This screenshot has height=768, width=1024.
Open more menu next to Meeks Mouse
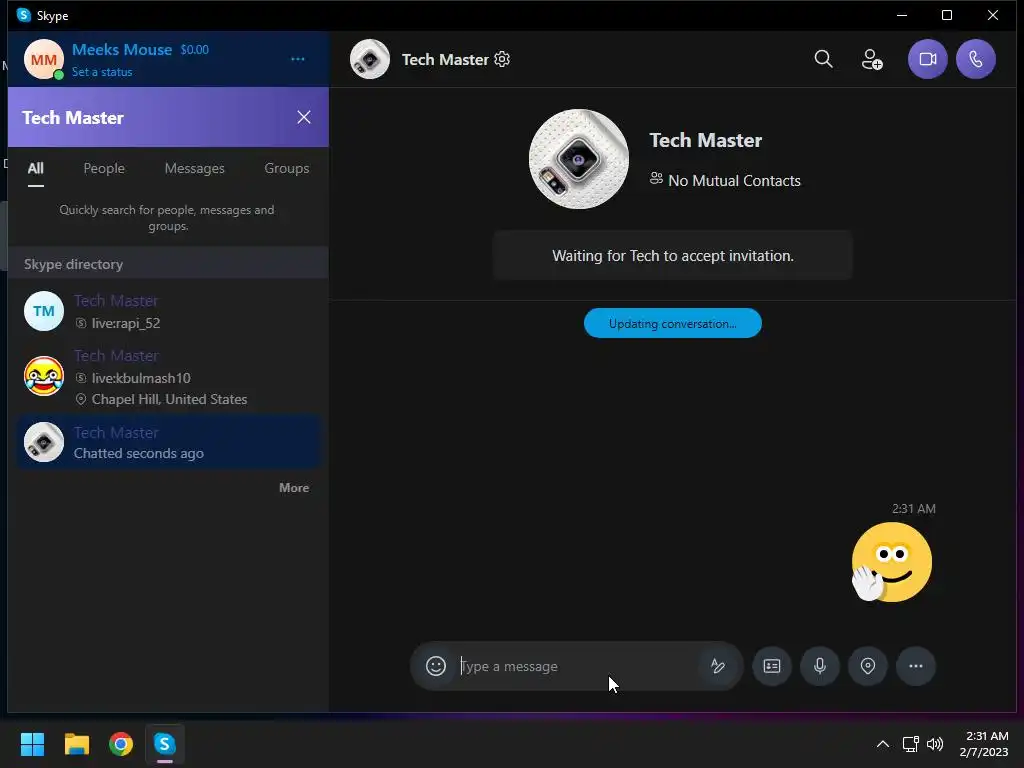tap(298, 59)
